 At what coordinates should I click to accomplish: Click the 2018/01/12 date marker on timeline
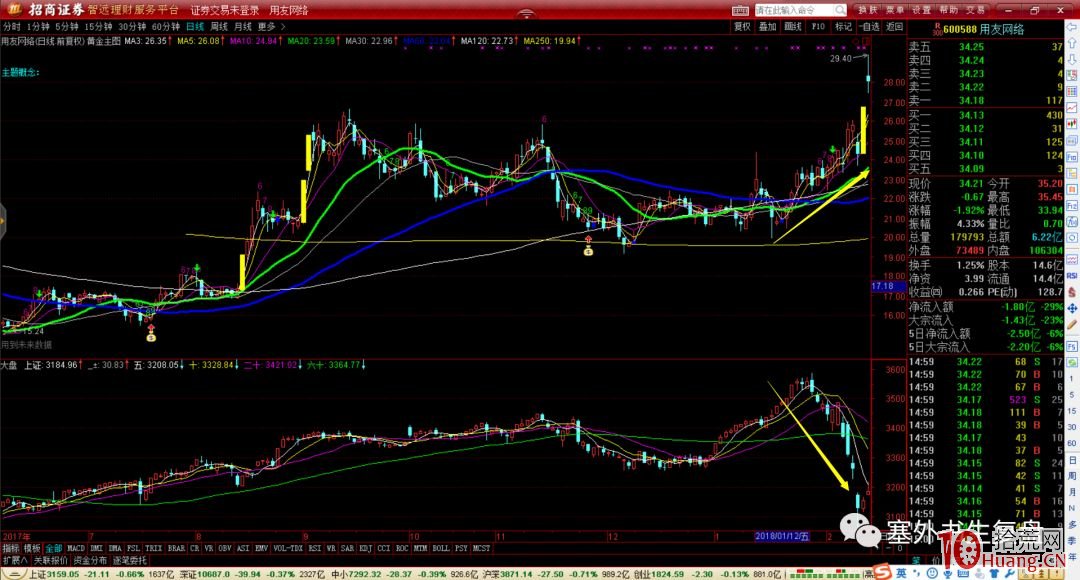[x=783, y=536]
